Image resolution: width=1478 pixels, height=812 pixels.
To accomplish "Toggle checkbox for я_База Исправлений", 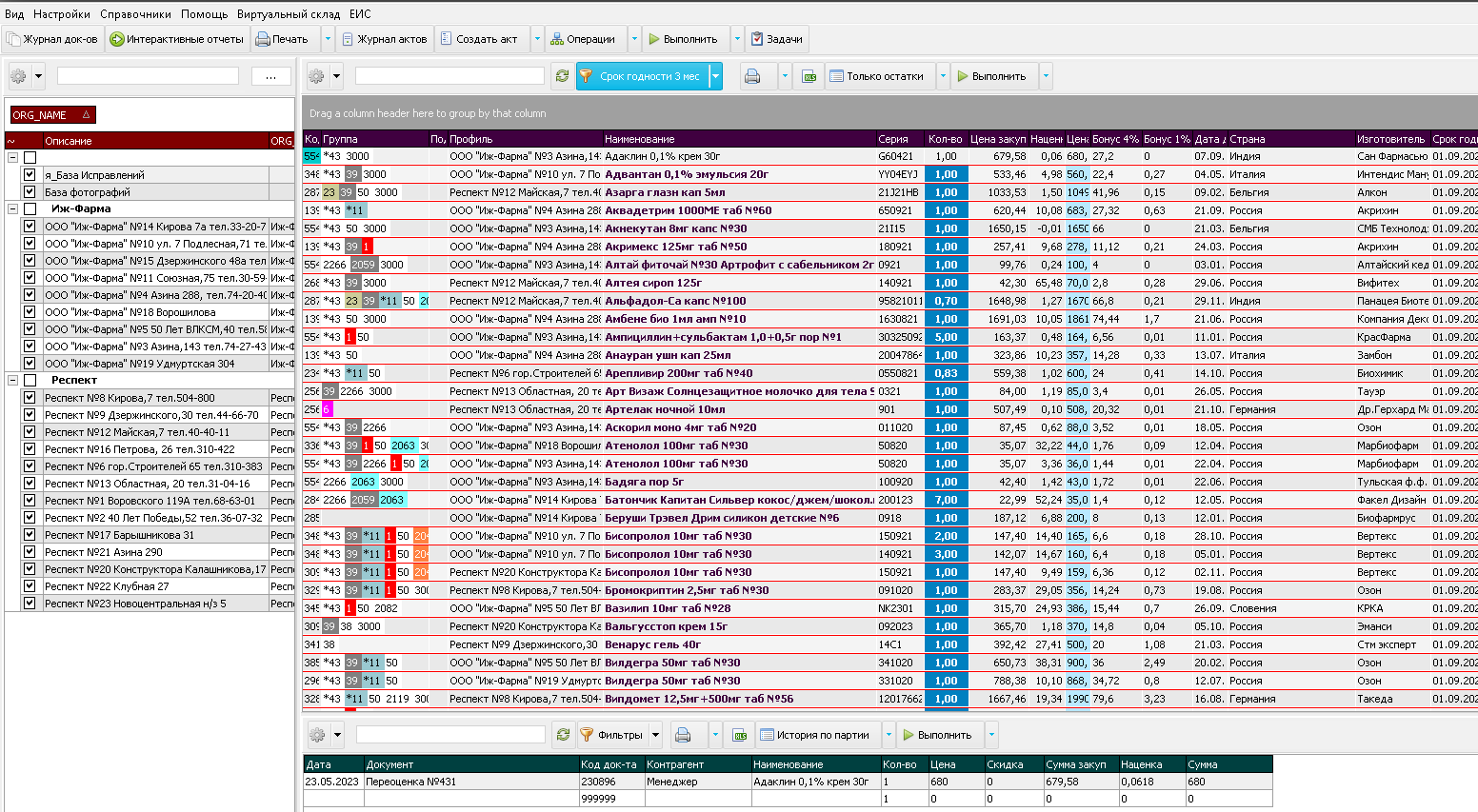I will (30, 175).
